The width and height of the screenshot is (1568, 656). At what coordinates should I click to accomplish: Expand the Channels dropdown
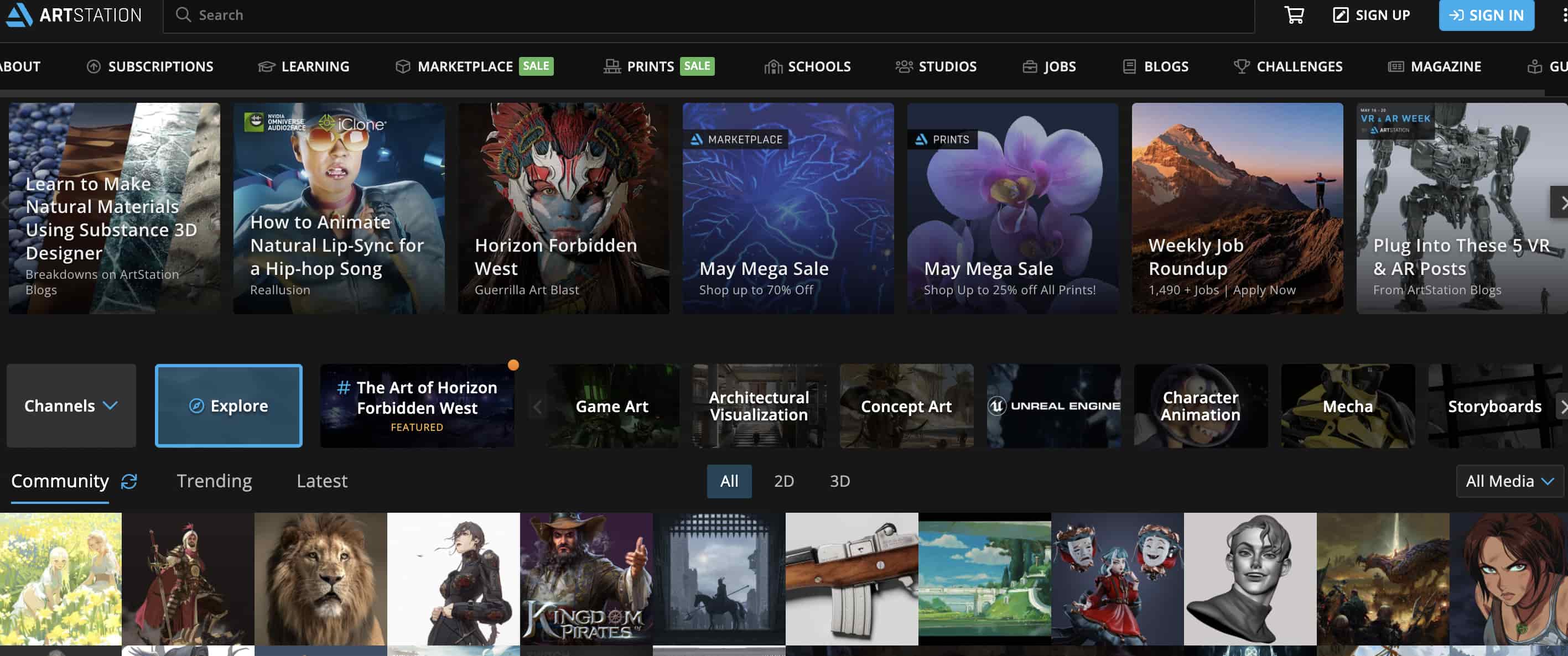coord(71,405)
